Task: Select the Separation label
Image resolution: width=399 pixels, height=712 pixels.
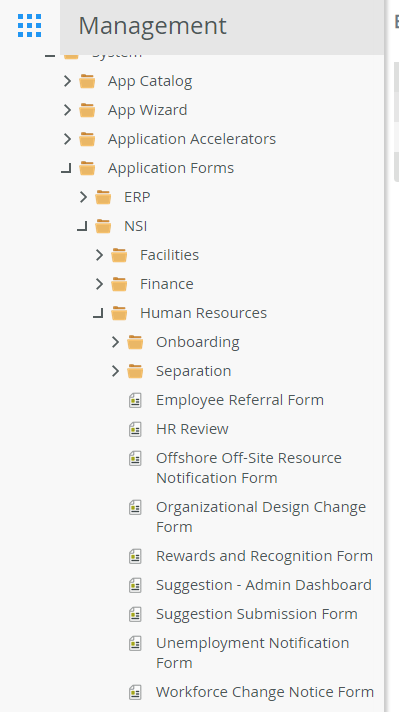Action: 194,371
